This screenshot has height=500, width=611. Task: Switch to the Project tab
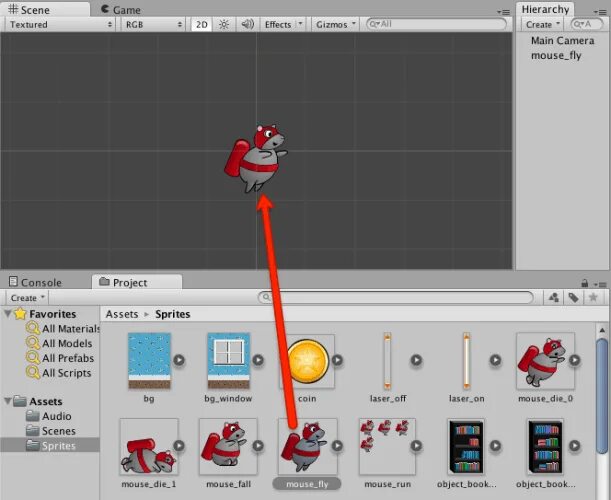[136, 282]
